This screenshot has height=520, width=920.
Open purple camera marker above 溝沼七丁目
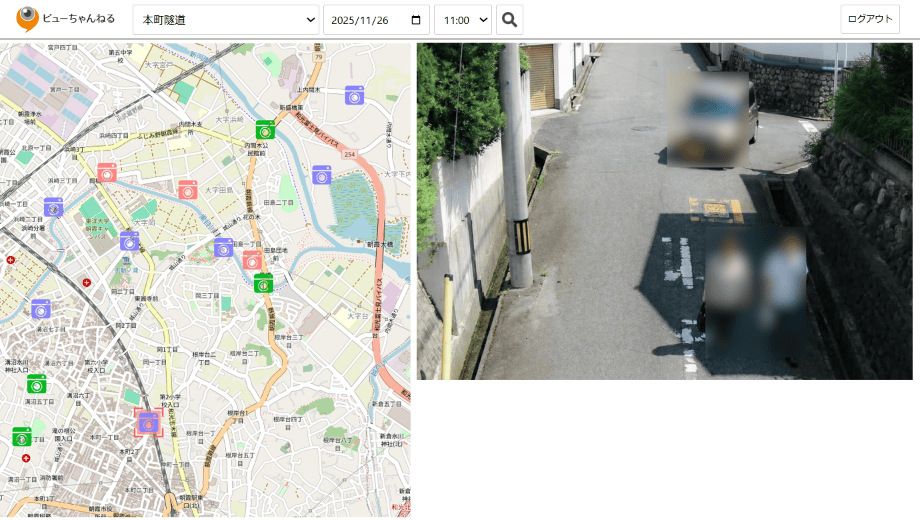[x=41, y=308]
